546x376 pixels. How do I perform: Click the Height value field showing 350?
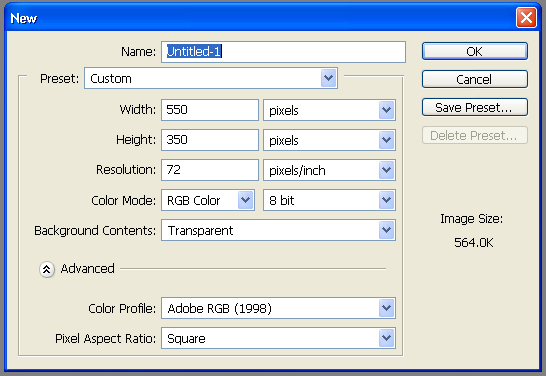tap(210, 140)
